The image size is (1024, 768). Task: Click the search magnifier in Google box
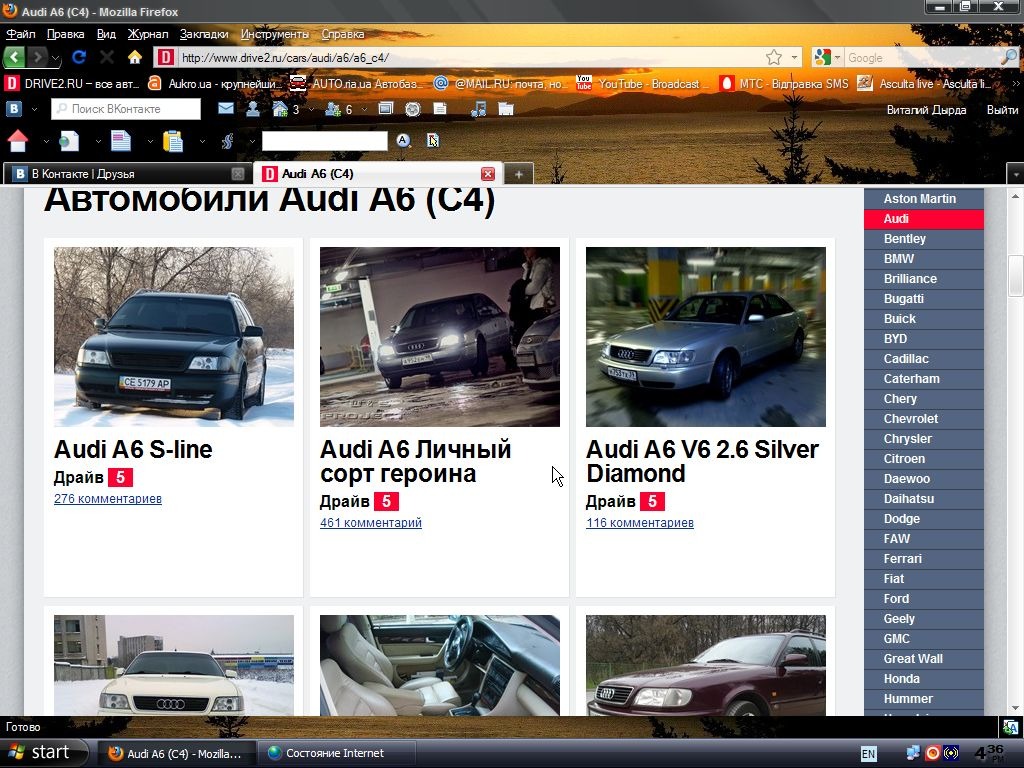pos(1008,57)
